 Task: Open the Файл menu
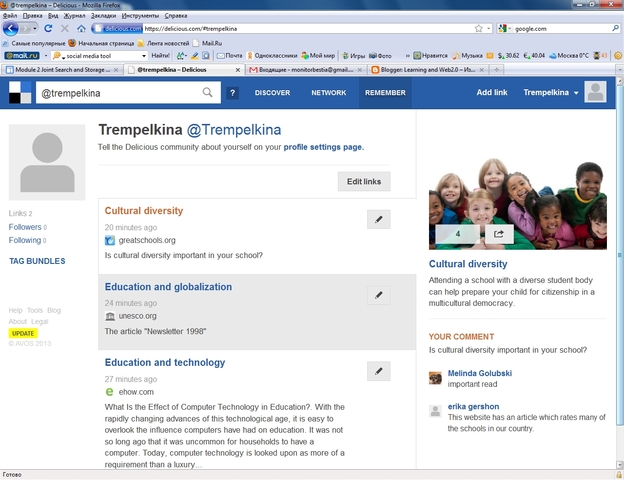point(10,16)
